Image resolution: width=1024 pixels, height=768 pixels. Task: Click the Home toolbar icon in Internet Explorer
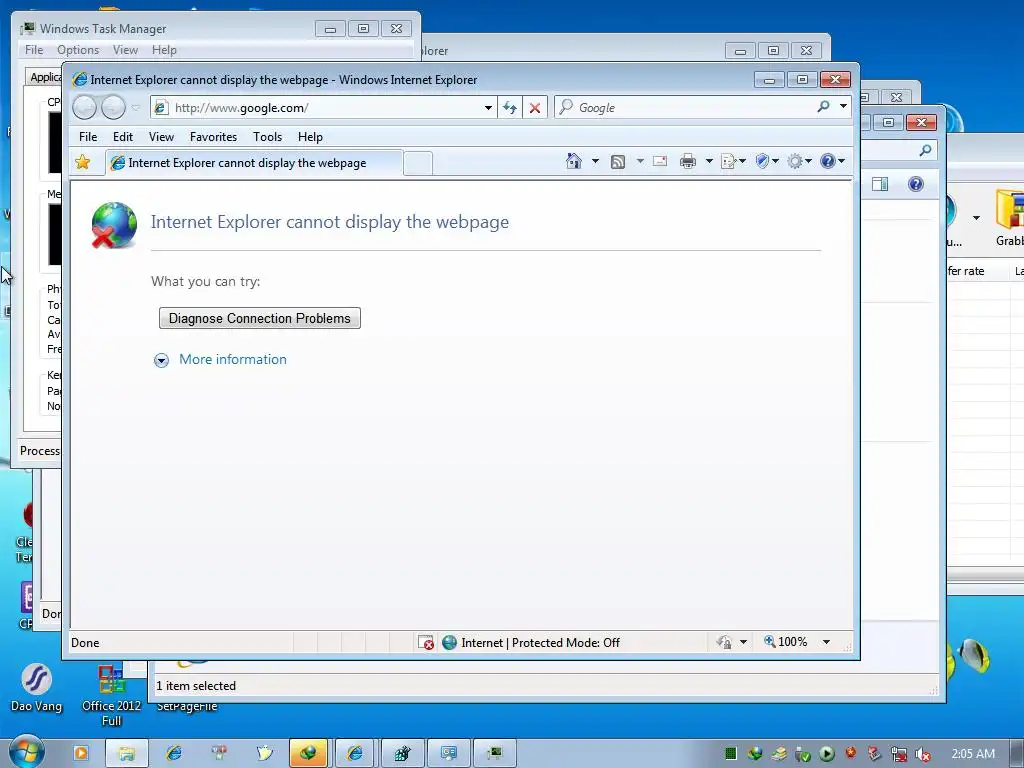coord(573,161)
